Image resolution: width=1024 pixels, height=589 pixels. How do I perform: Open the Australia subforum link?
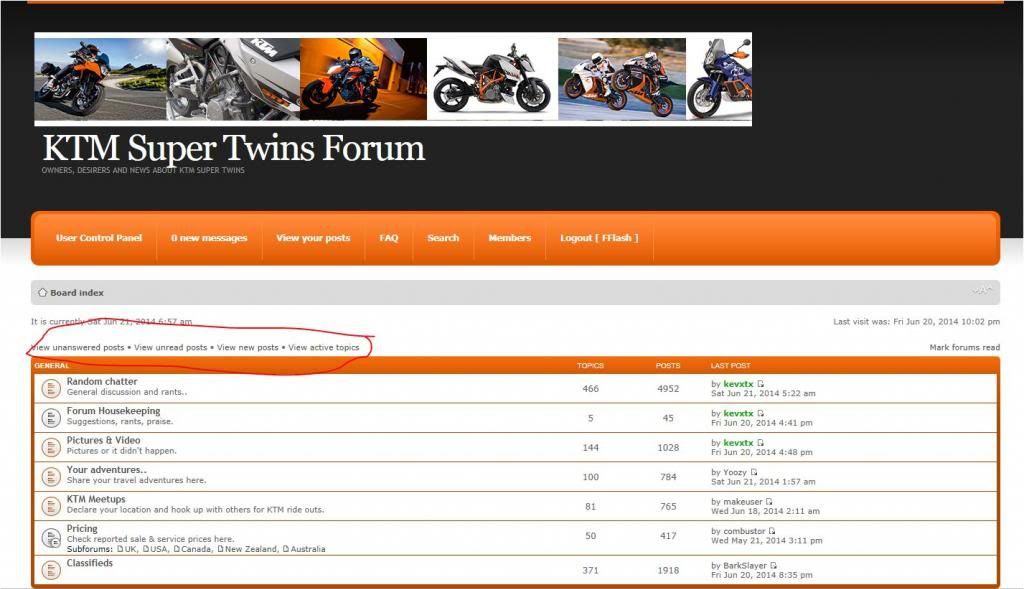click(x=308, y=549)
